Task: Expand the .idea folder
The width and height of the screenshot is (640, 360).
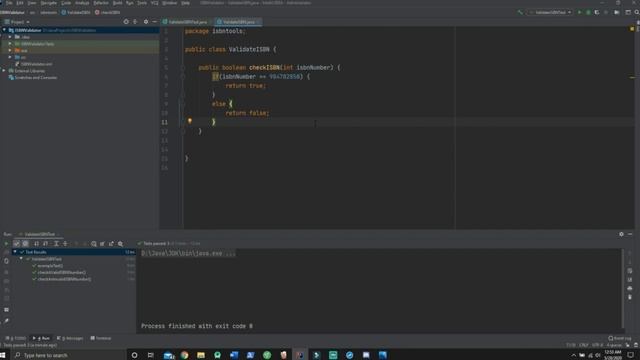Action: point(10,37)
